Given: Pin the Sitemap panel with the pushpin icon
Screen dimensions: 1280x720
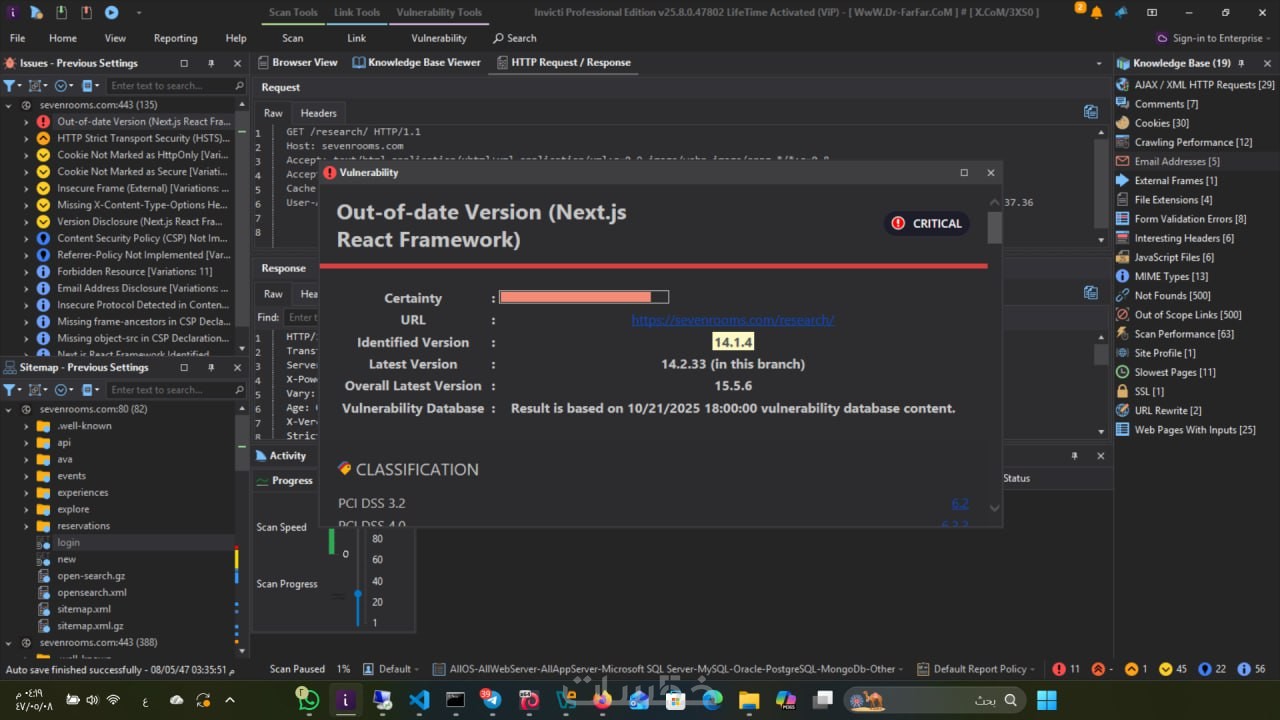Looking at the screenshot, I should coord(210,368).
